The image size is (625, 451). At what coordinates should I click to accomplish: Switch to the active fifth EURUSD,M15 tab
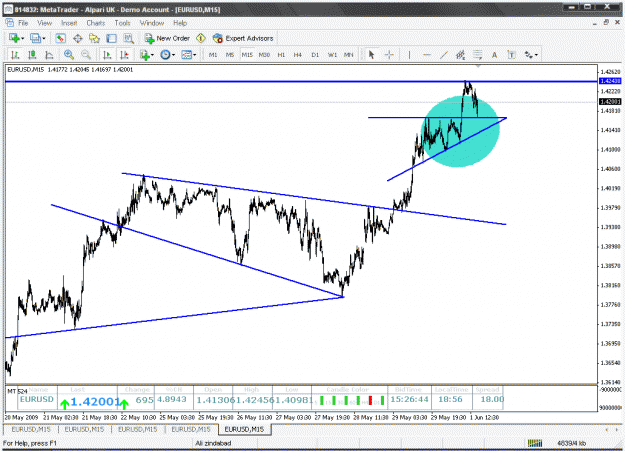pos(244,429)
